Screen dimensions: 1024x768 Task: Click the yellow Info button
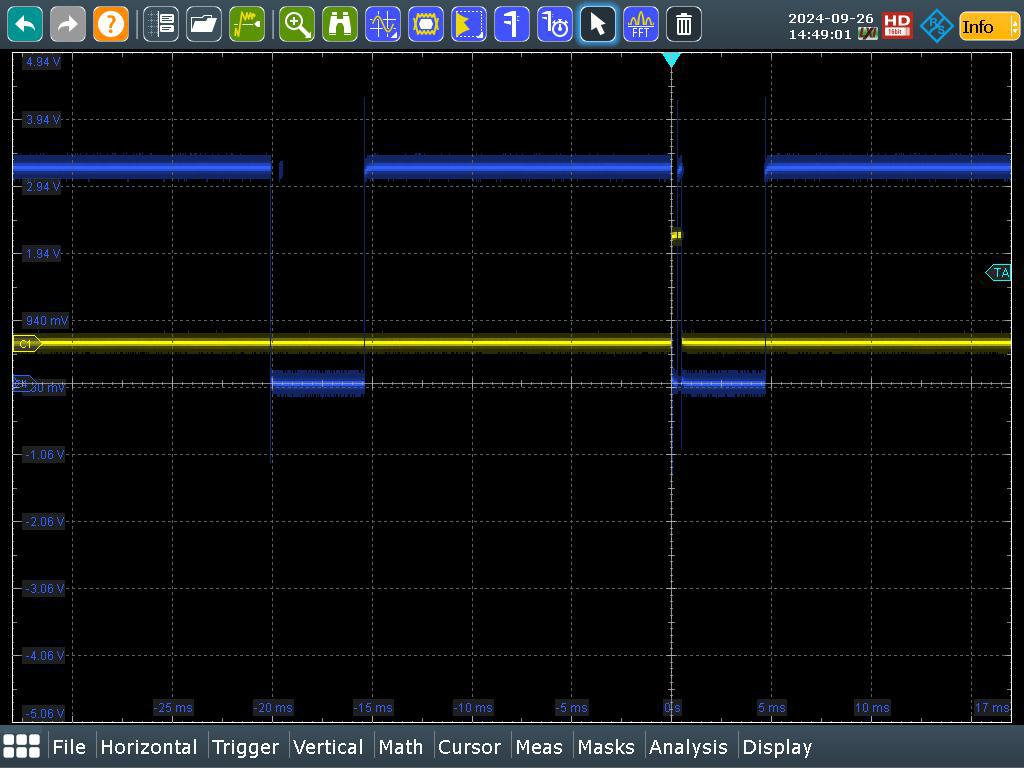tap(977, 26)
